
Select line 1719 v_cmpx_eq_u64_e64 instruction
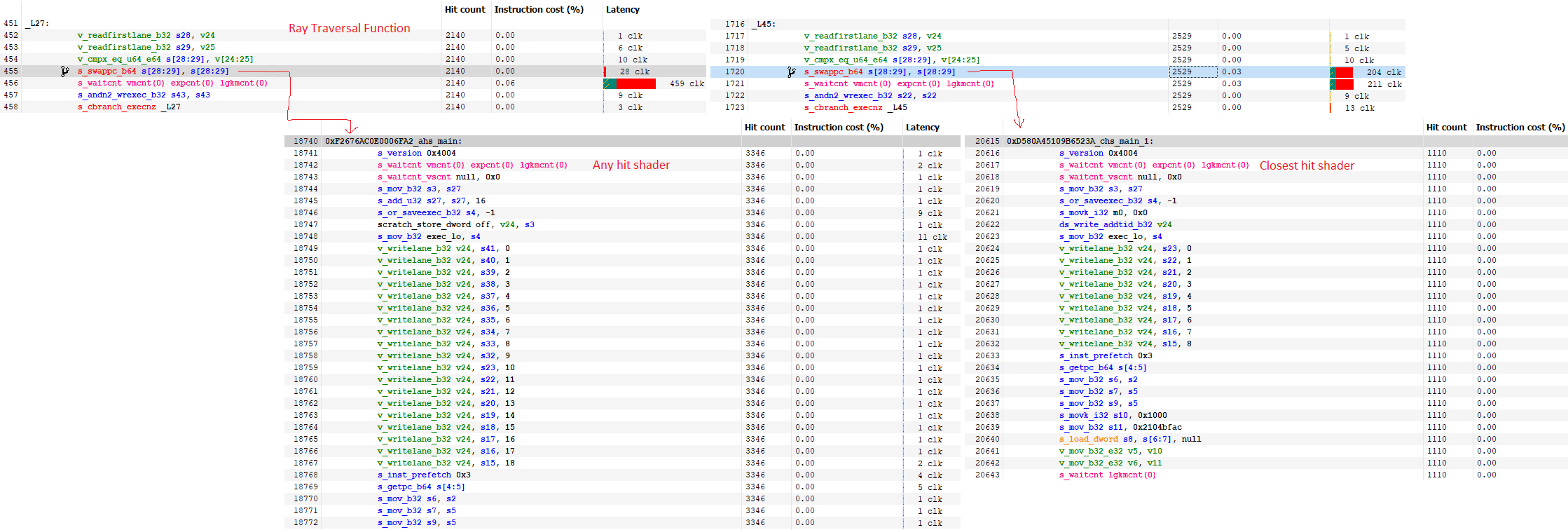[x=892, y=60]
